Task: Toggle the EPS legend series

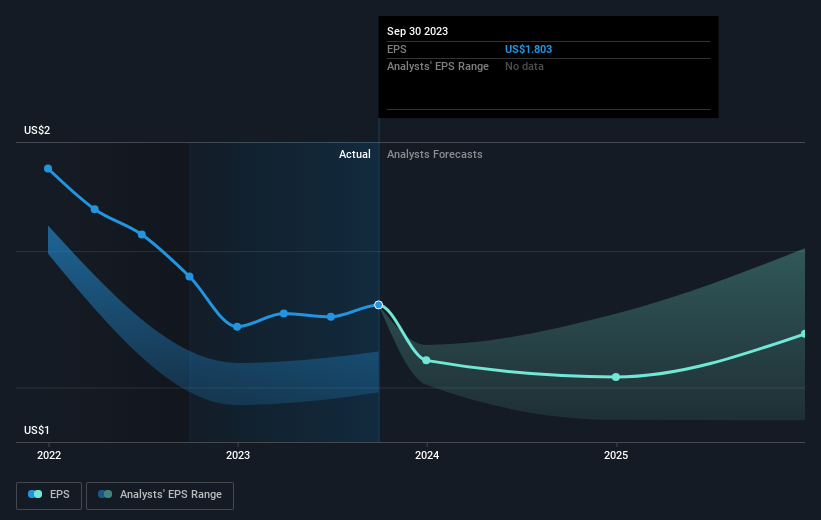Action: tap(49, 495)
